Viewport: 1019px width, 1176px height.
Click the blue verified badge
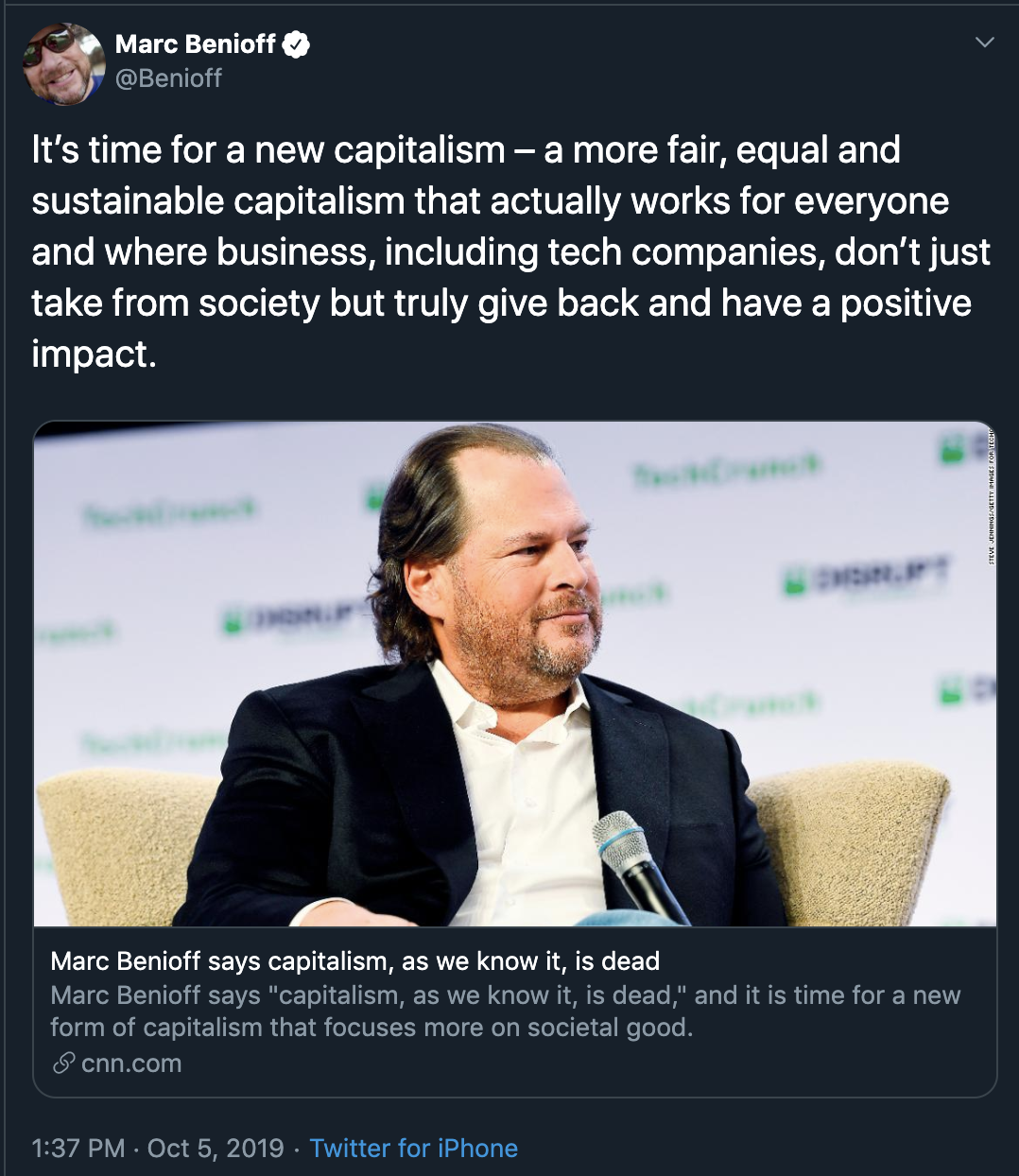pos(296,44)
